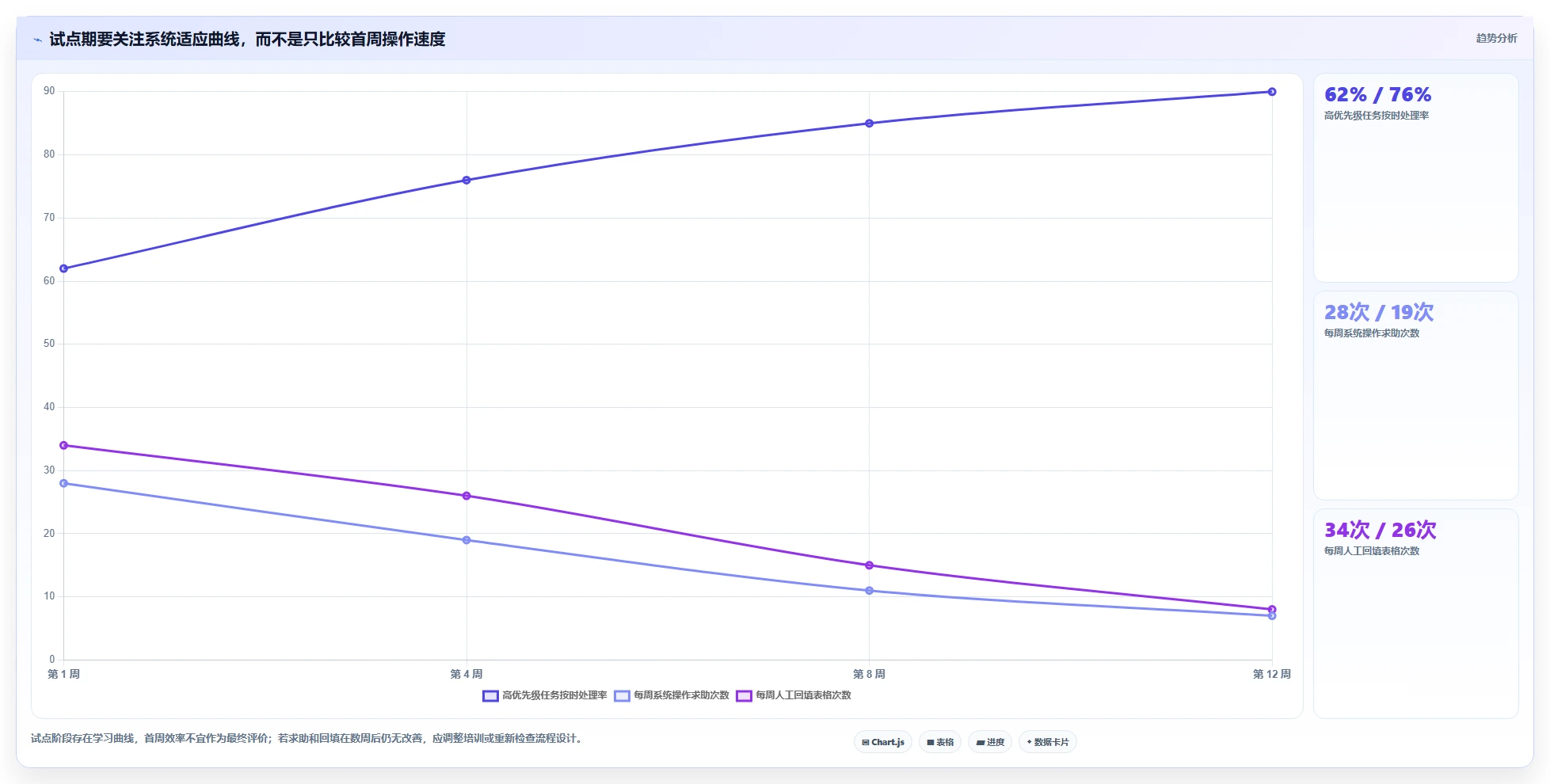Select the light-blue 19 point at 第 4 周
The image size is (1550, 784).
467,540
